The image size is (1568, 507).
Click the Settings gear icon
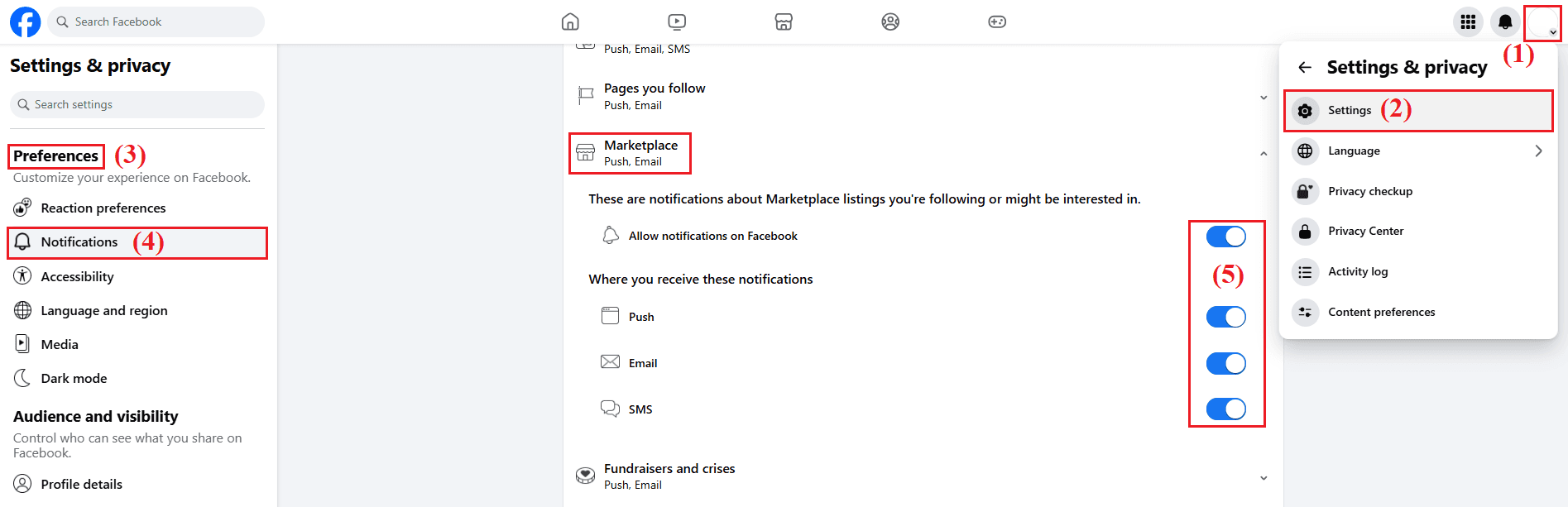(1305, 111)
